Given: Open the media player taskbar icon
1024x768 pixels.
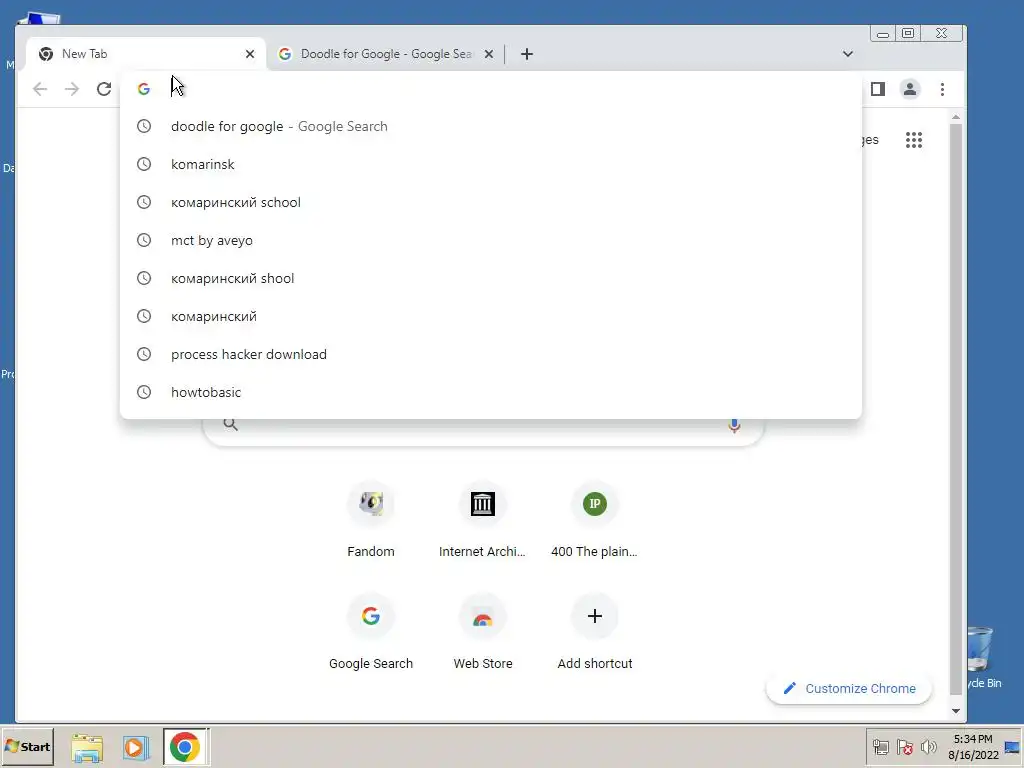Looking at the screenshot, I should (135, 747).
